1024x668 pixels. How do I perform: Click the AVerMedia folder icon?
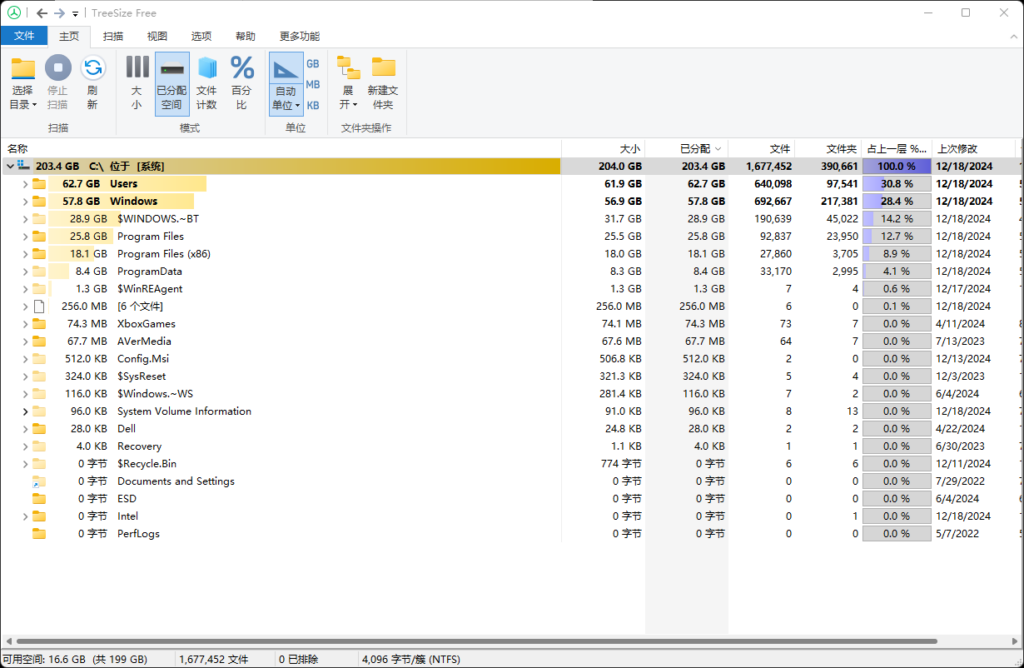click(x=39, y=342)
